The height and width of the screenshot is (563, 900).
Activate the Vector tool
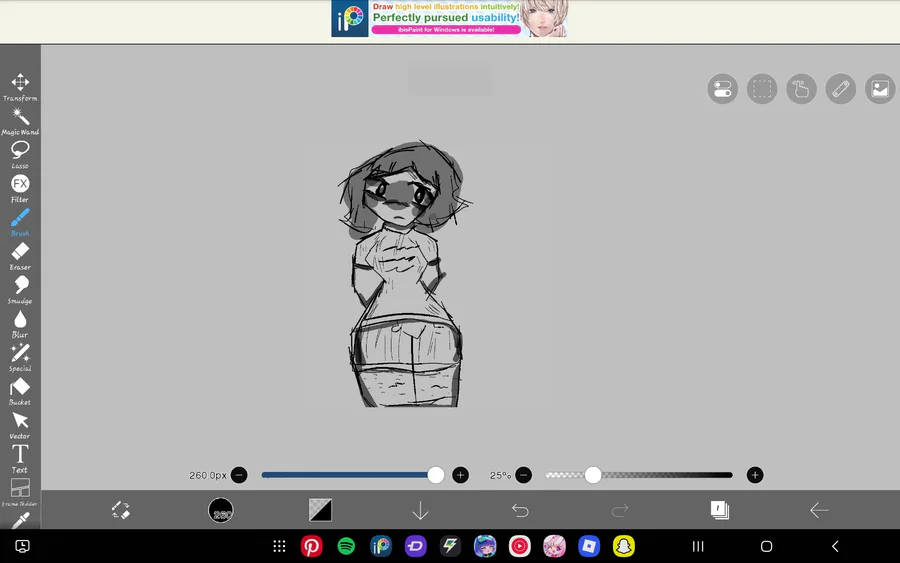(x=20, y=426)
